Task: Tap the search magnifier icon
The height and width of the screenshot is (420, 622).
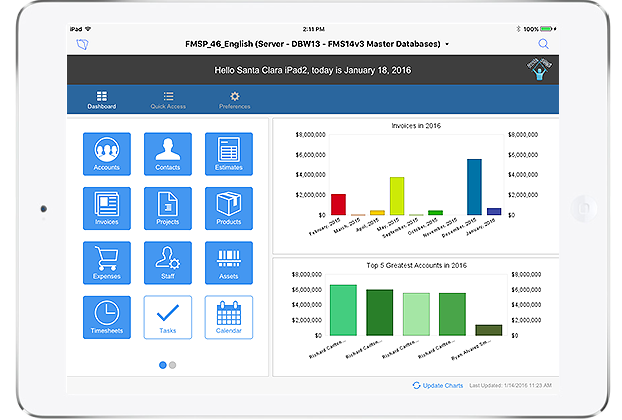Action: [x=543, y=44]
